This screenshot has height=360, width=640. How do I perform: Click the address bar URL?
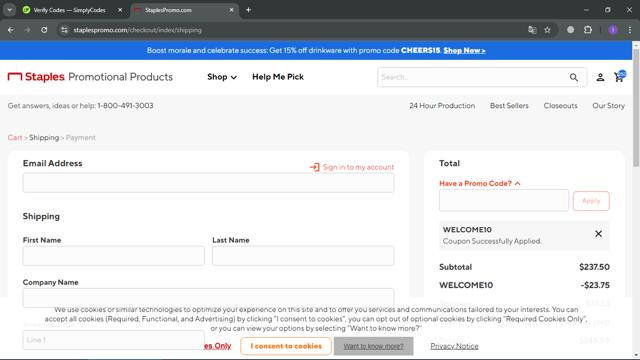tap(138, 30)
